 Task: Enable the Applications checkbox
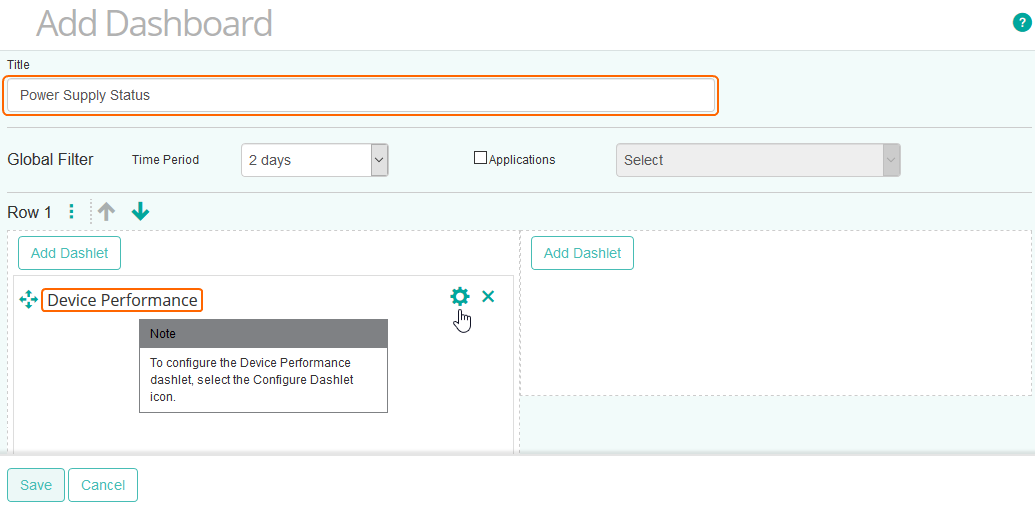click(x=480, y=158)
